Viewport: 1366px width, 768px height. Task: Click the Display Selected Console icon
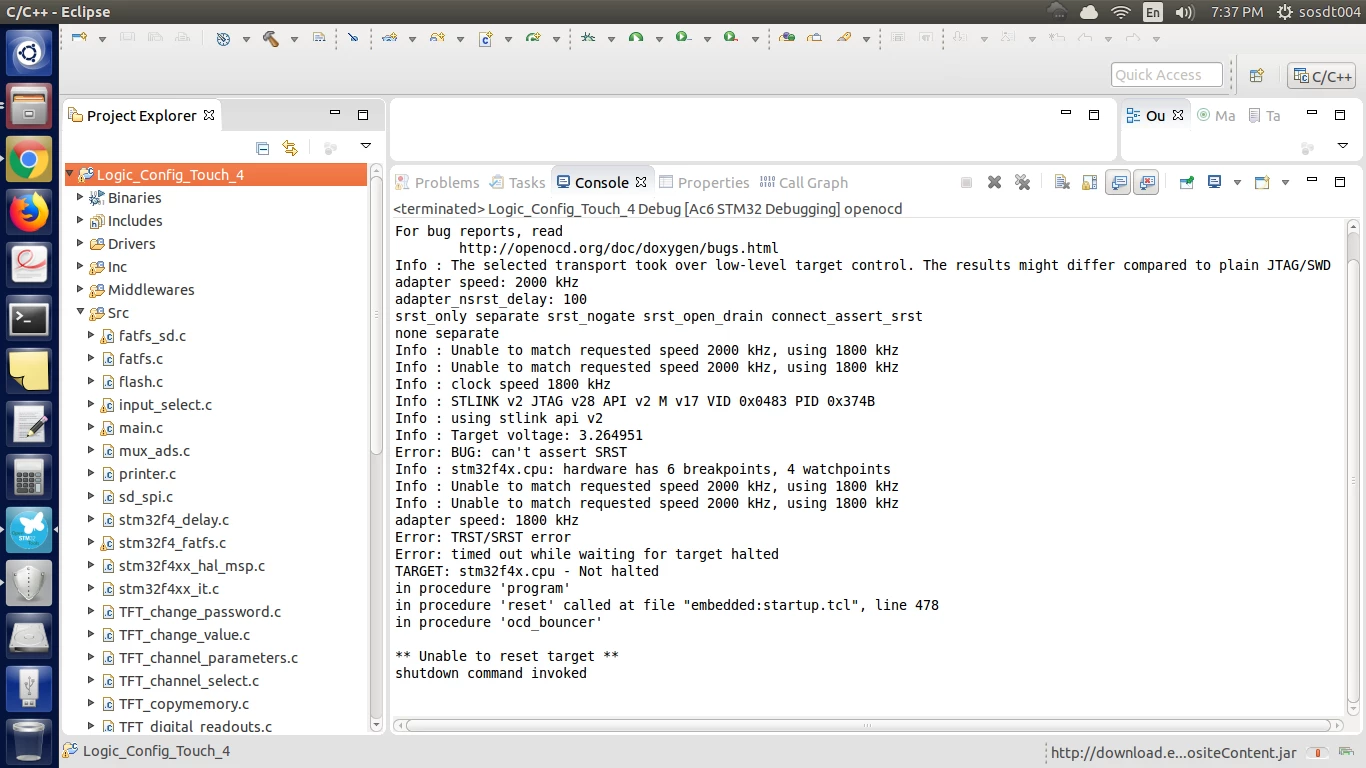(x=1214, y=182)
